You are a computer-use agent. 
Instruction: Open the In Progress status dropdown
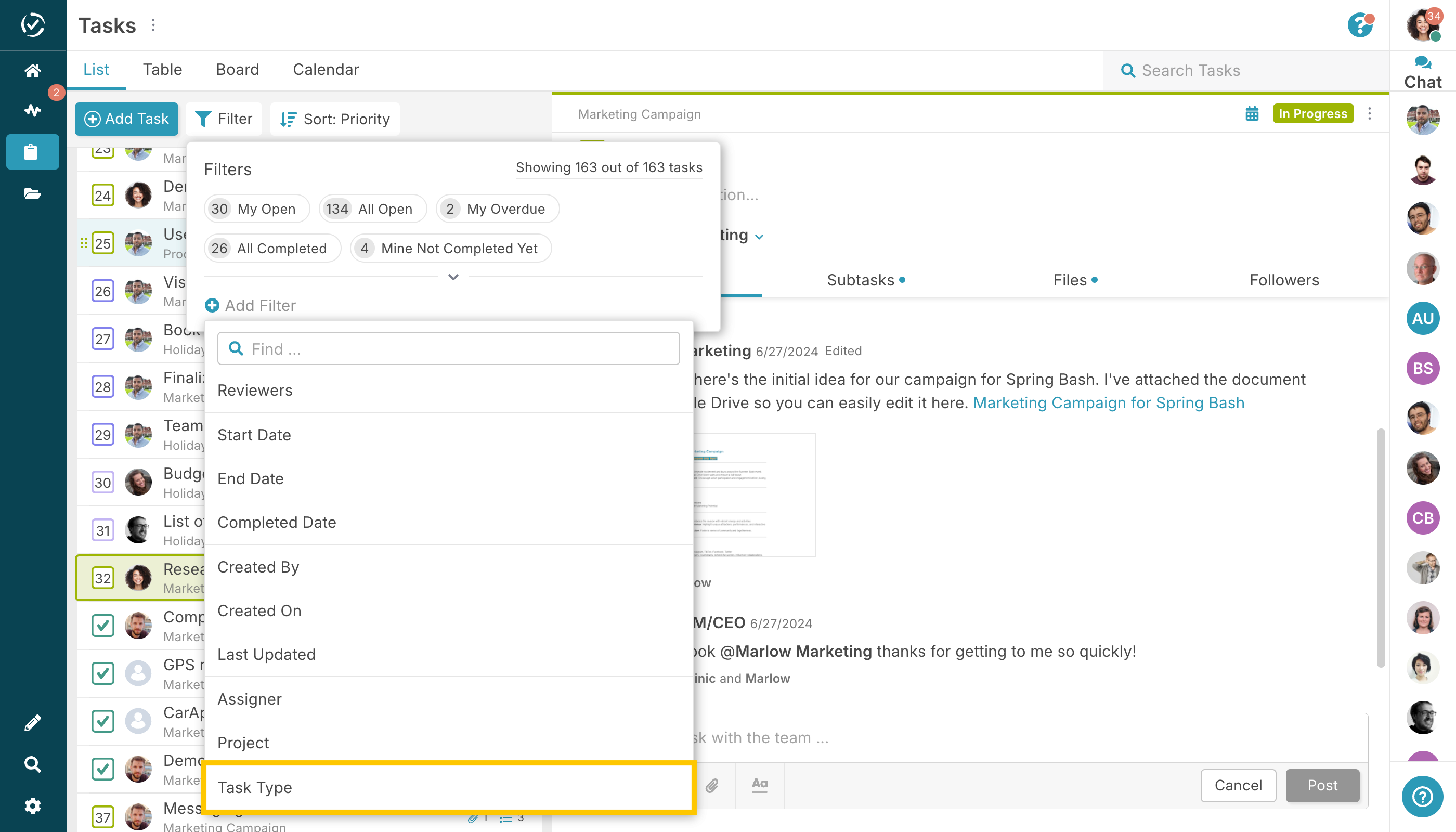click(x=1312, y=114)
